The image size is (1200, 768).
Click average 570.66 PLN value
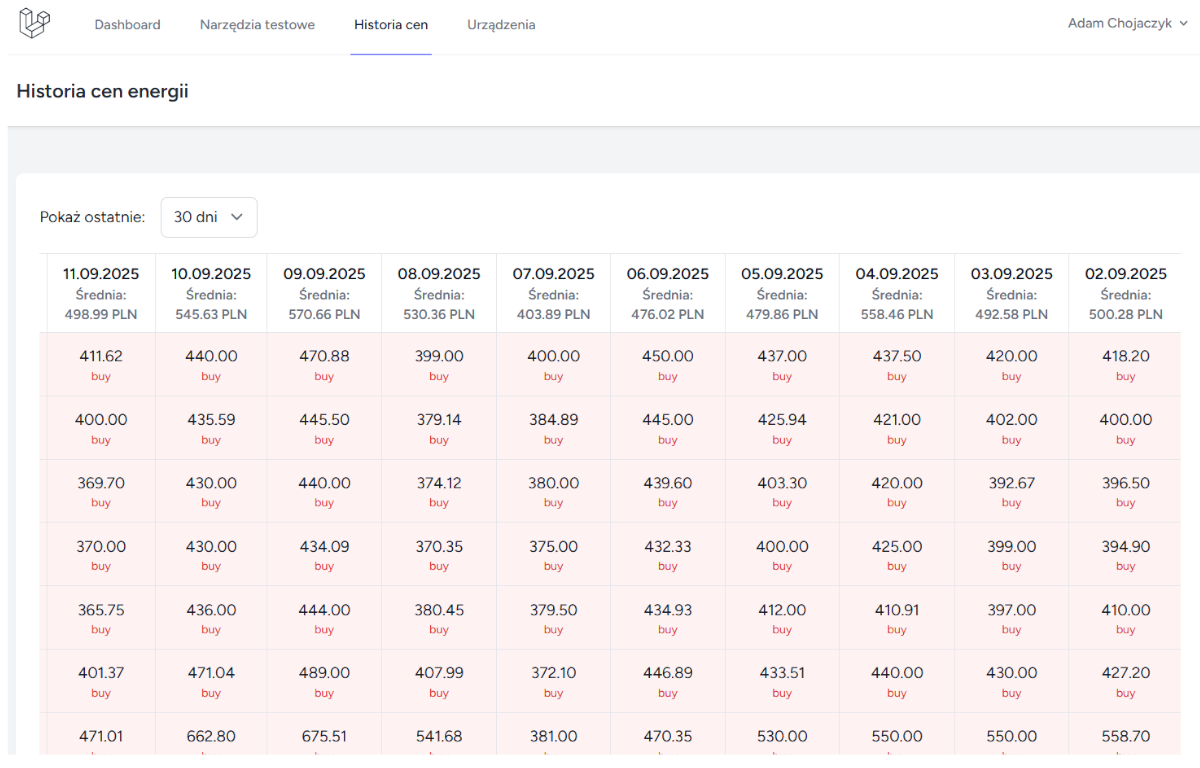(324, 314)
